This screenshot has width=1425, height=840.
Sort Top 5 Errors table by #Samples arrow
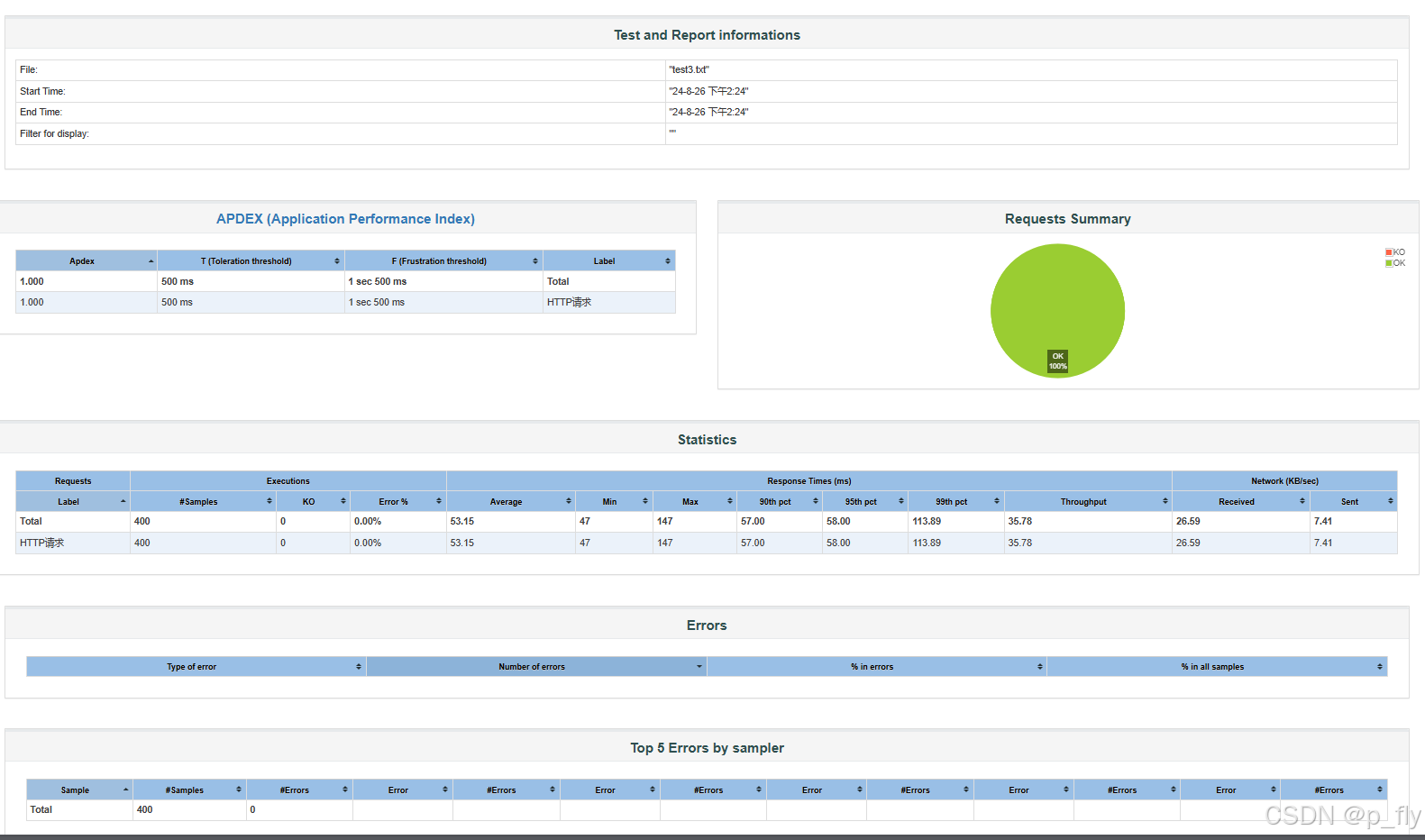tap(239, 790)
